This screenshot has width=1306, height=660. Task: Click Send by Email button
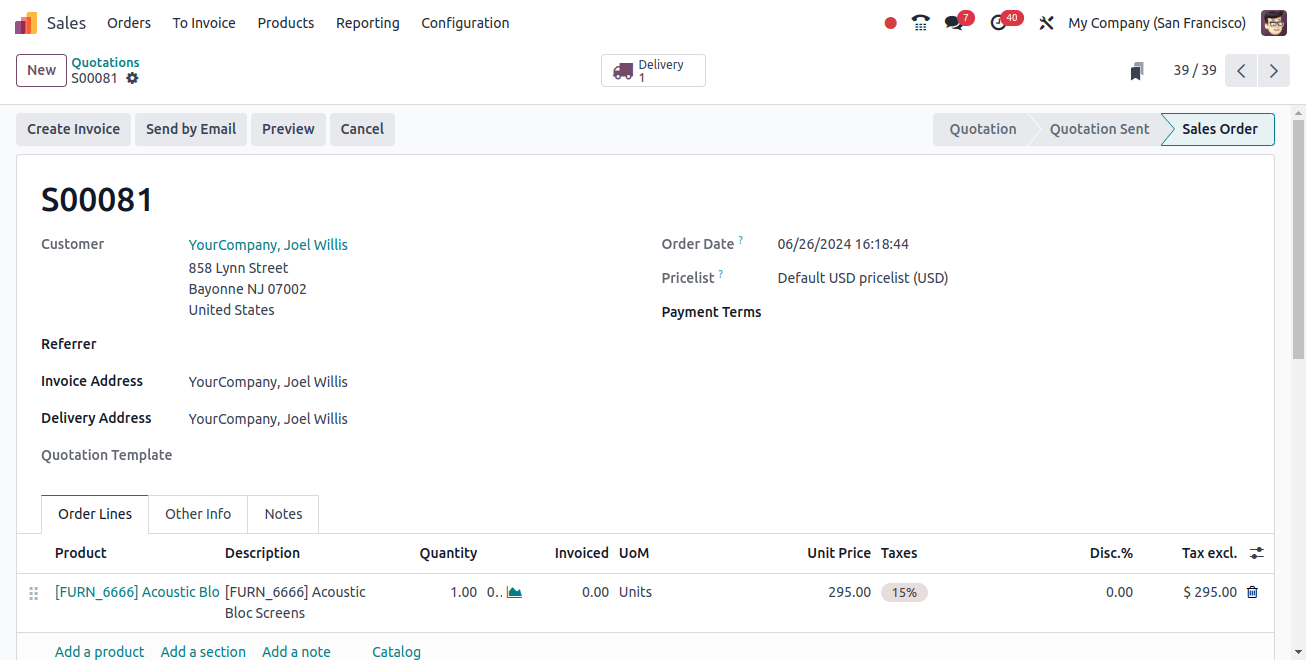click(191, 129)
